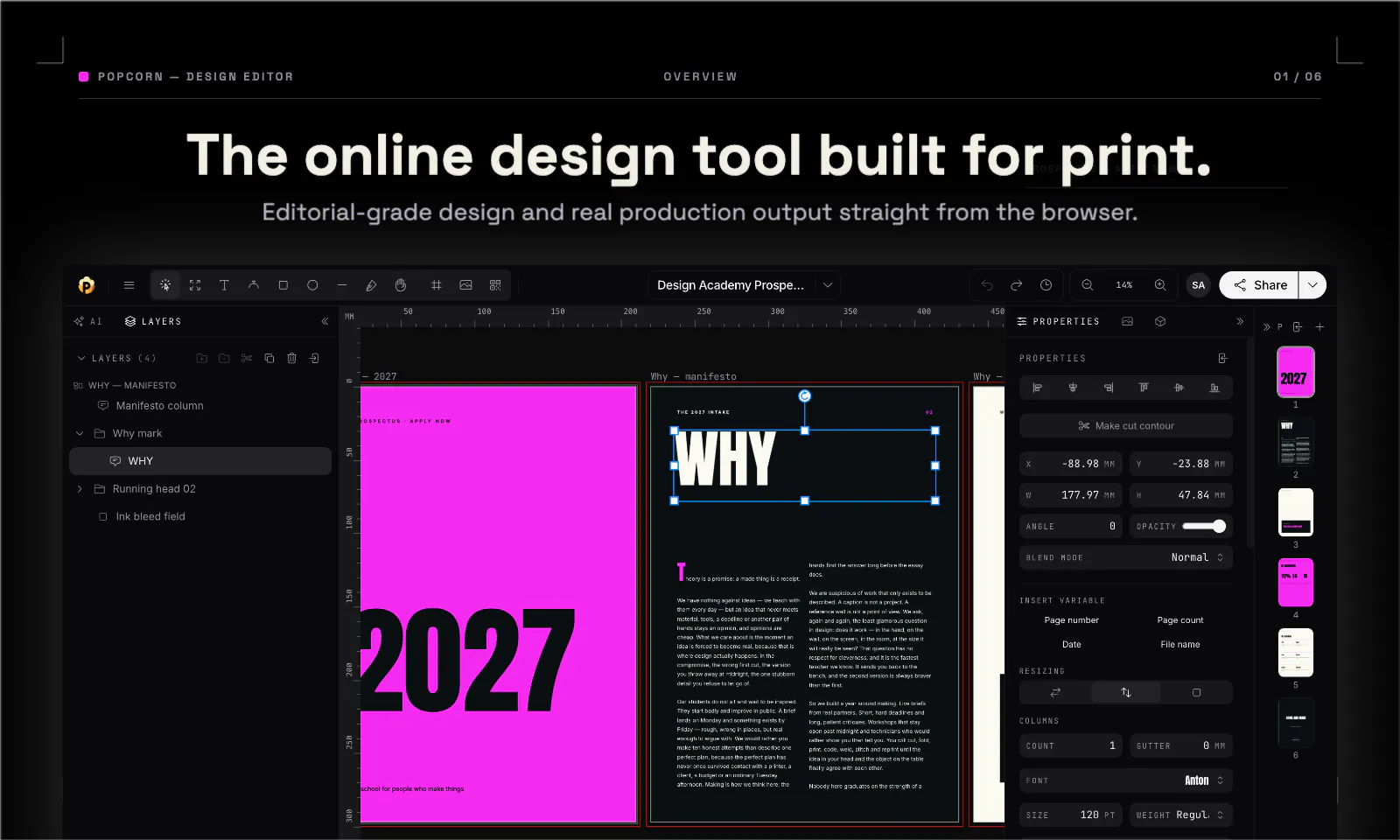Screen dimensions: 1400x840
Task: Zoom in on the canvas
Action: pyautogui.click(x=1160, y=285)
